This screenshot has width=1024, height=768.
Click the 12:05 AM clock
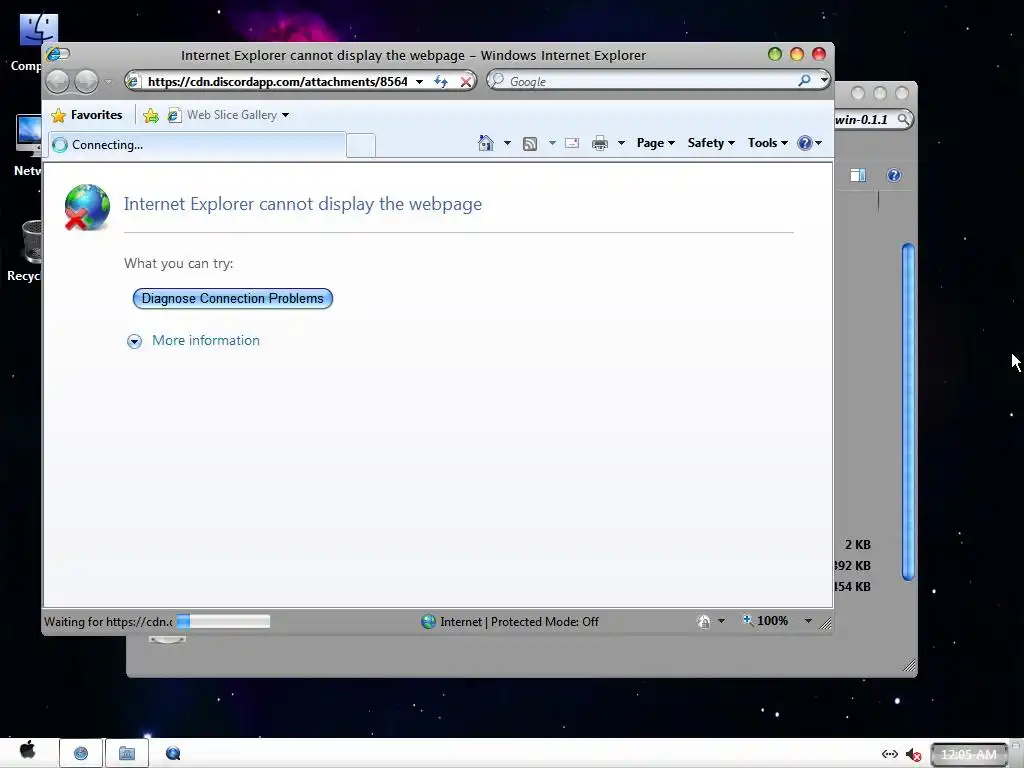tap(969, 755)
